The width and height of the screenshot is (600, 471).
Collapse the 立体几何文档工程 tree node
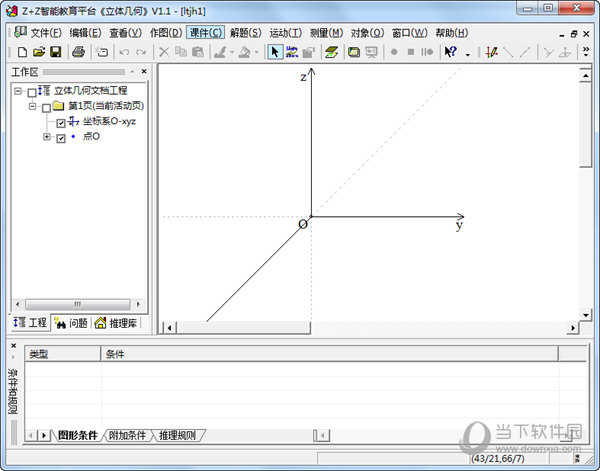pos(18,91)
